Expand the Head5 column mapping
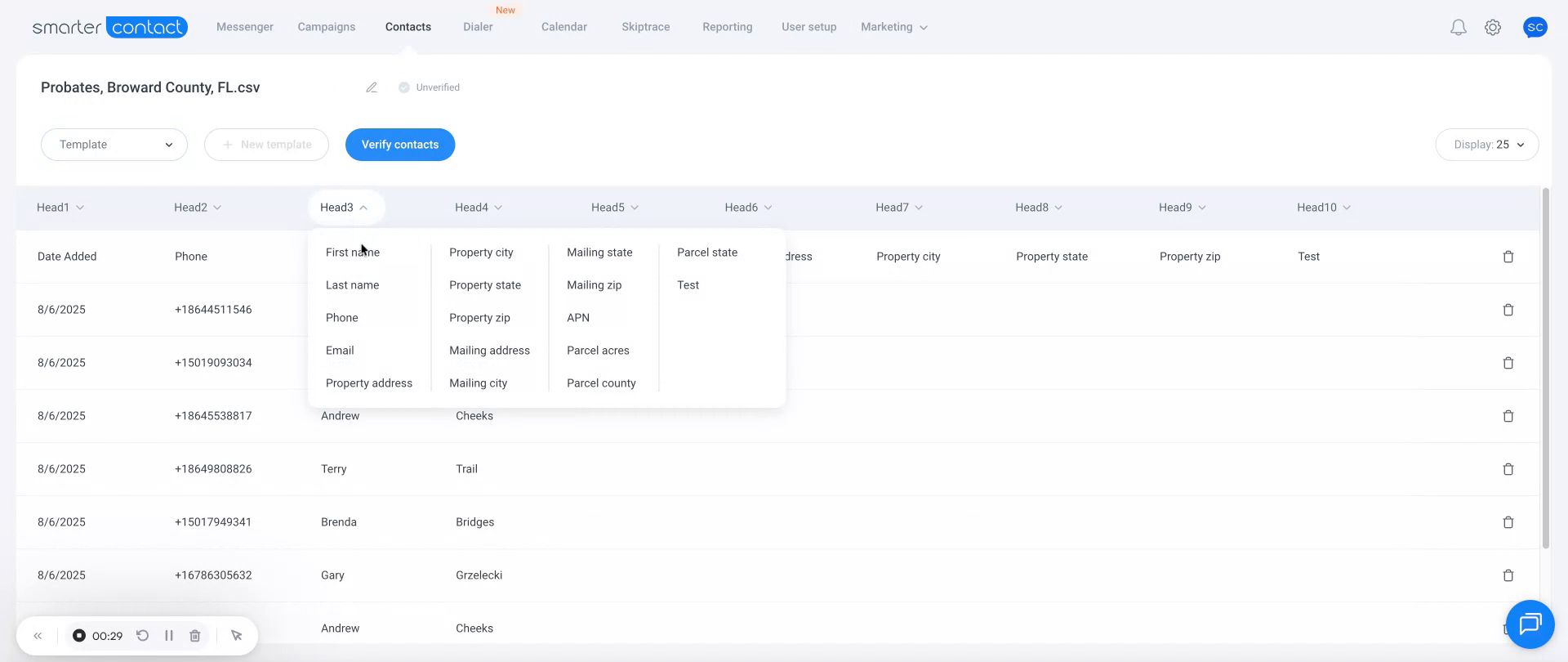Screen dimensions: 1568x662 coord(615,208)
